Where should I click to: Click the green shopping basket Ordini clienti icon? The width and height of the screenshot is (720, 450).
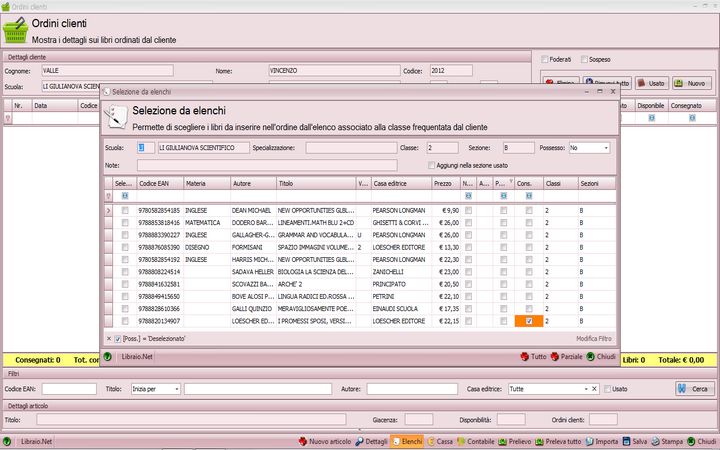click(15, 30)
